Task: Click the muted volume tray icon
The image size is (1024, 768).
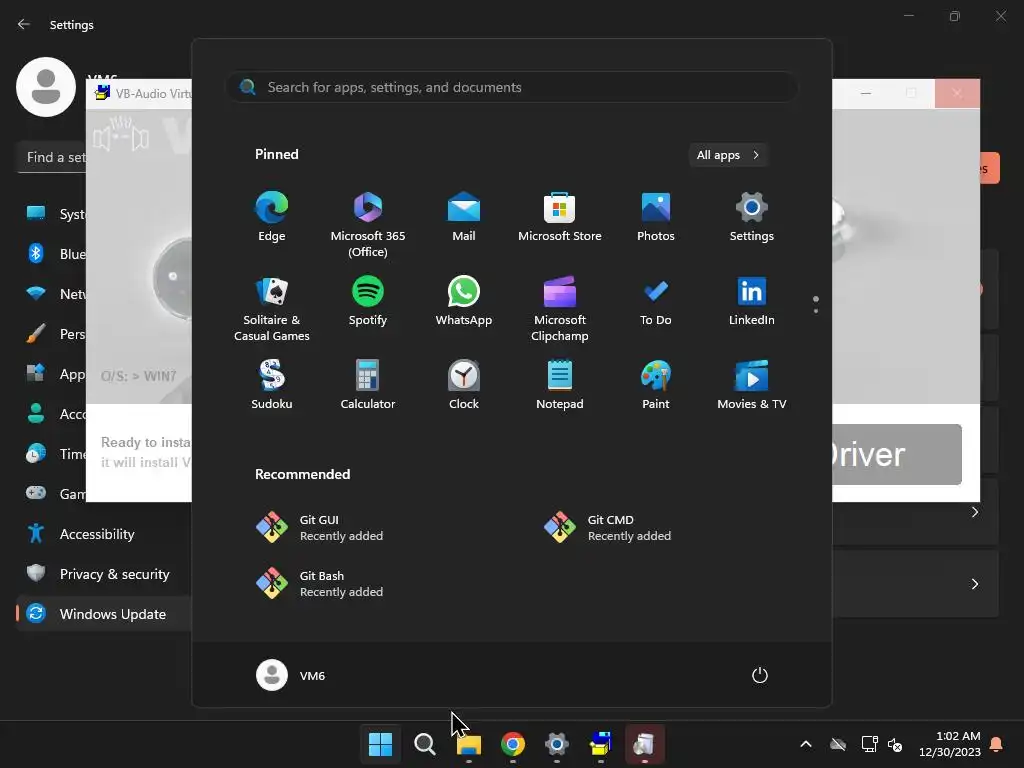Action: pos(895,744)
